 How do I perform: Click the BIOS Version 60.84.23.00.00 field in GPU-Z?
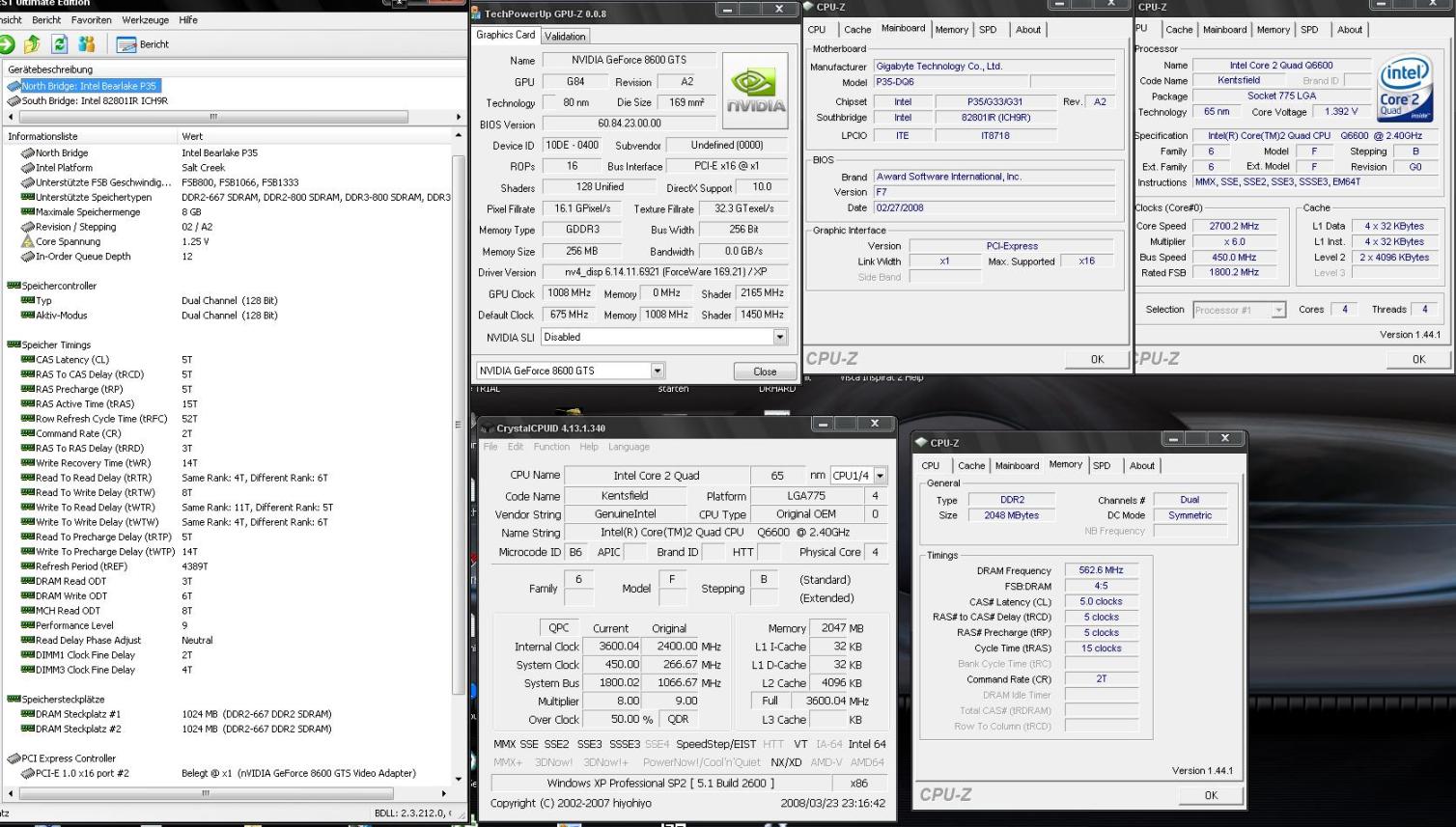(x=630, y=124)
